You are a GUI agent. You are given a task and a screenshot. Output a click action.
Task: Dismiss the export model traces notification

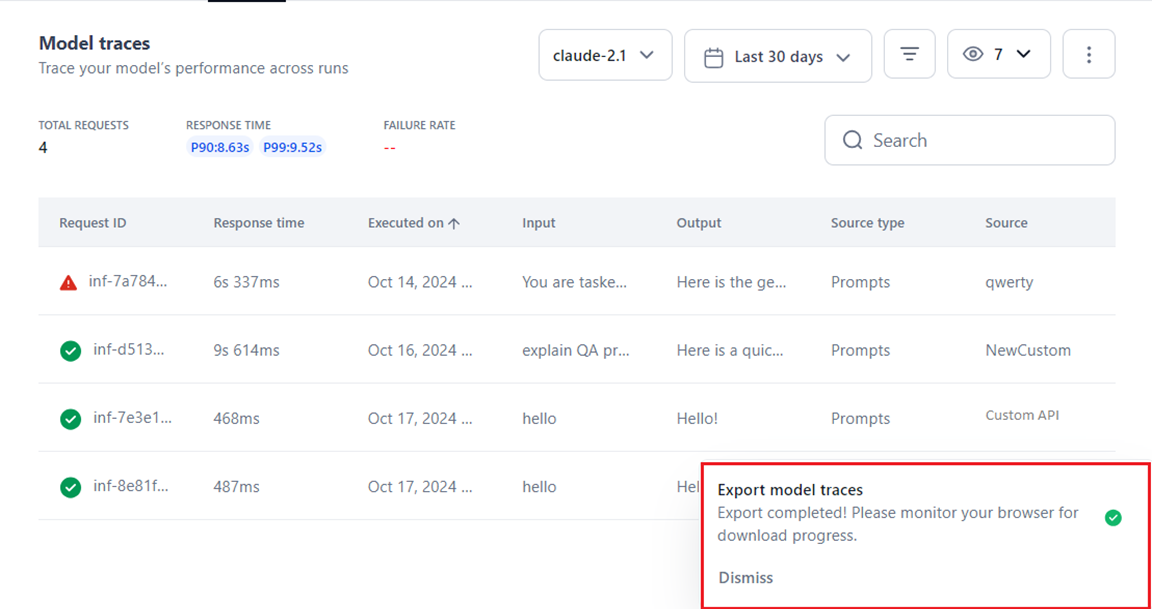[745, 577]
